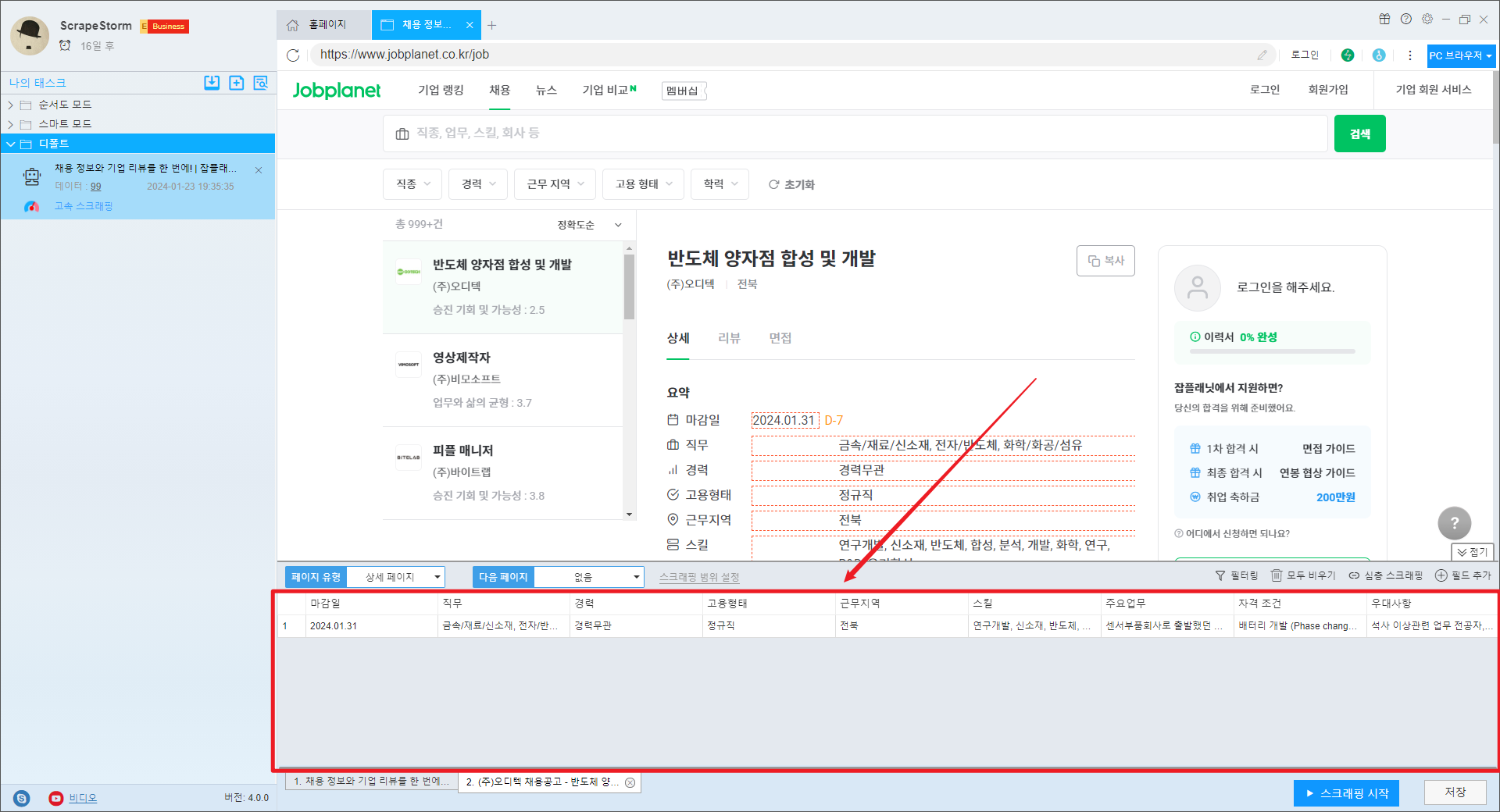Viewport: 1500px width, 812px height.
Task: Open the 채용 menu item
Action: click(500, 91)
